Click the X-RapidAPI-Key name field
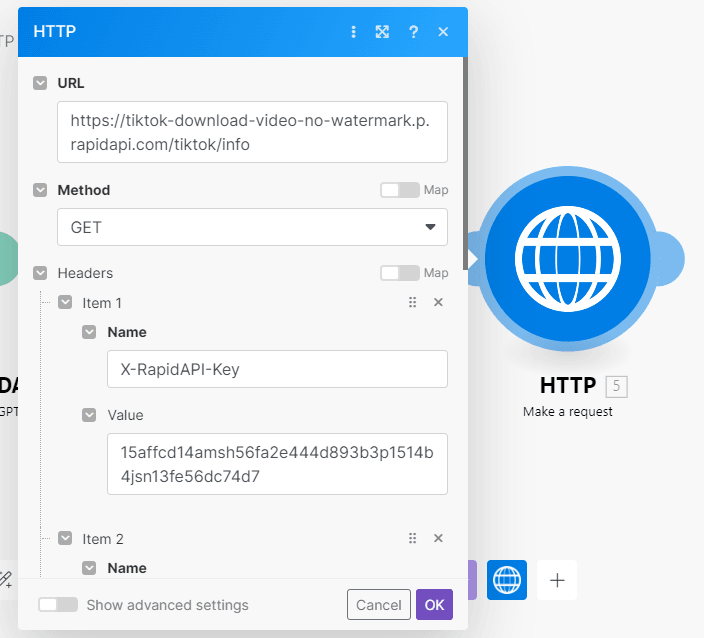The width and height of the screenshot is (704, 638). click(x=277, y=369)
